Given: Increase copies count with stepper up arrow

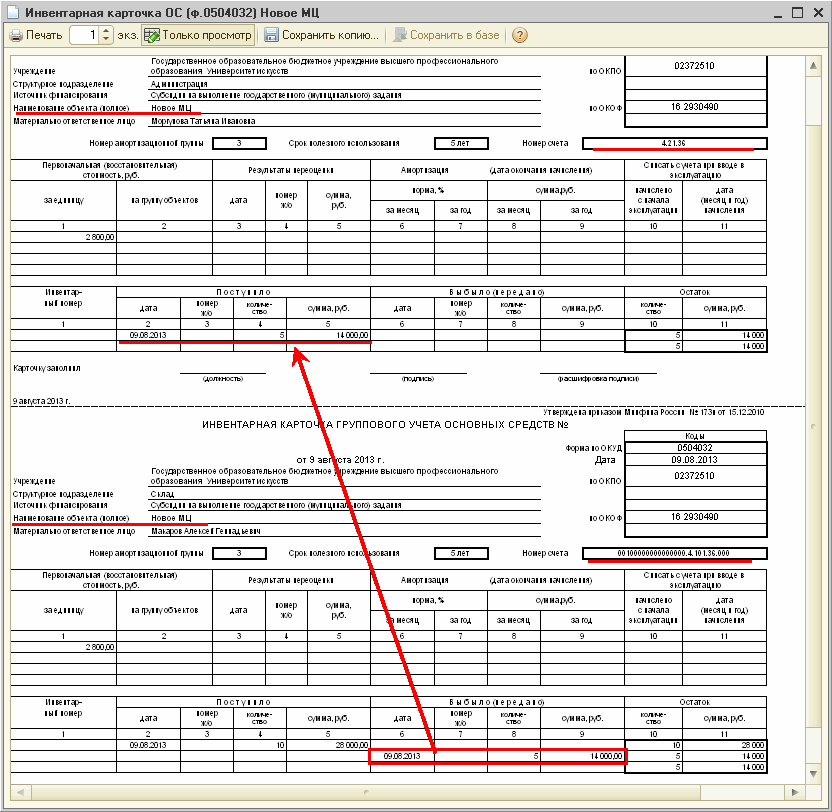Looking at the screenshot, I should click(x=106, y=31).
